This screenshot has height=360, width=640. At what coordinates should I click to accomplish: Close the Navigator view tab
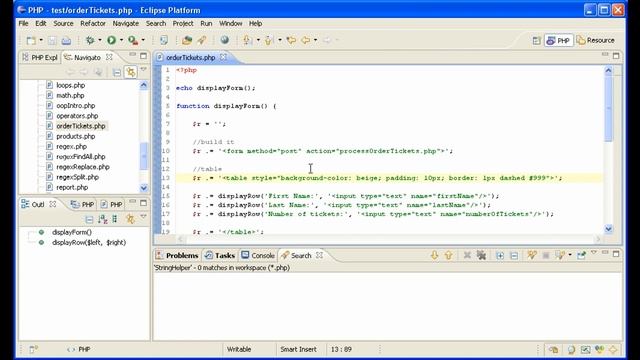(x=109, y=57)
